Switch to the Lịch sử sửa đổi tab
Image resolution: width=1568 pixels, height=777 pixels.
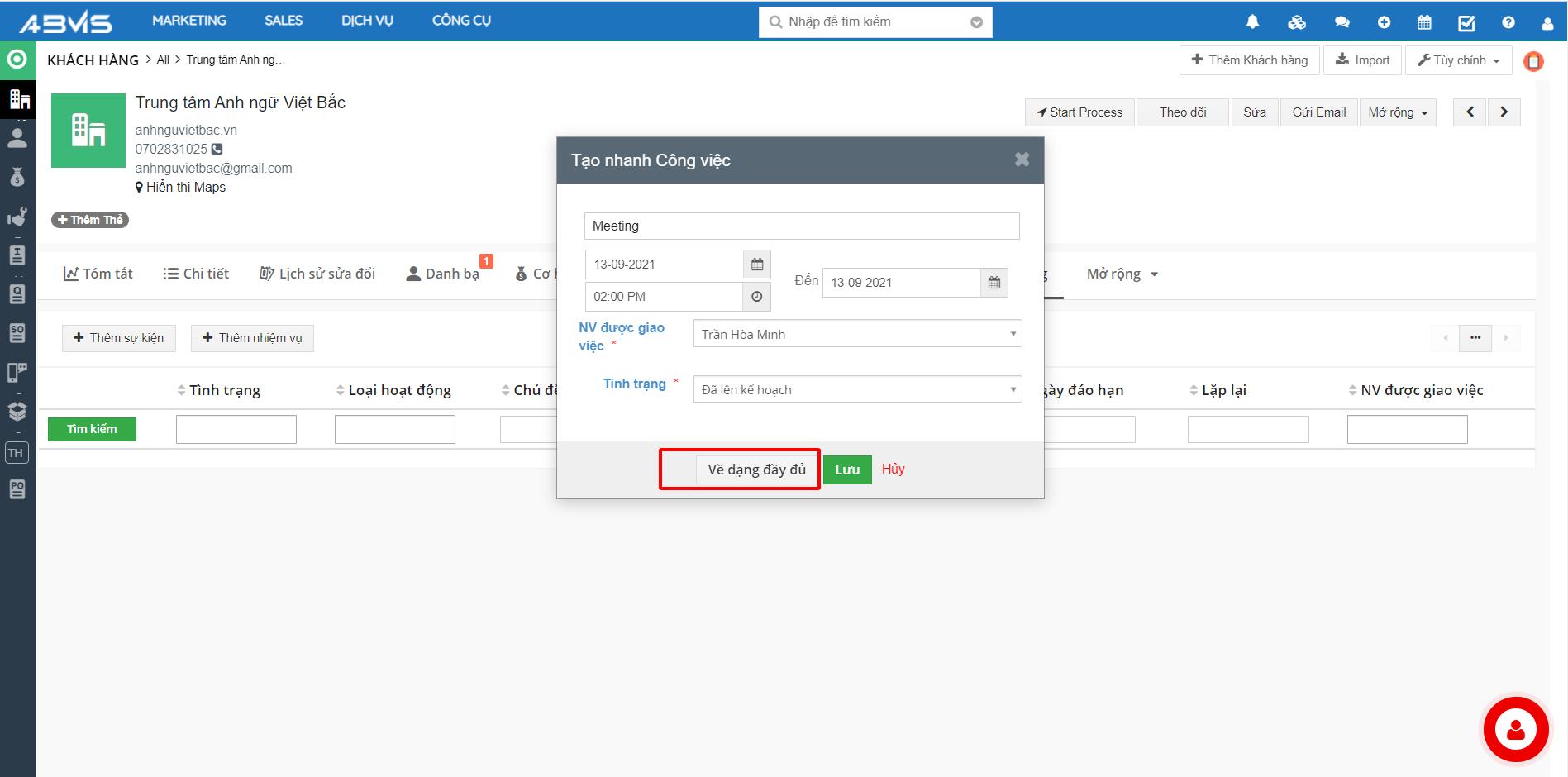(x=317, y=274)
